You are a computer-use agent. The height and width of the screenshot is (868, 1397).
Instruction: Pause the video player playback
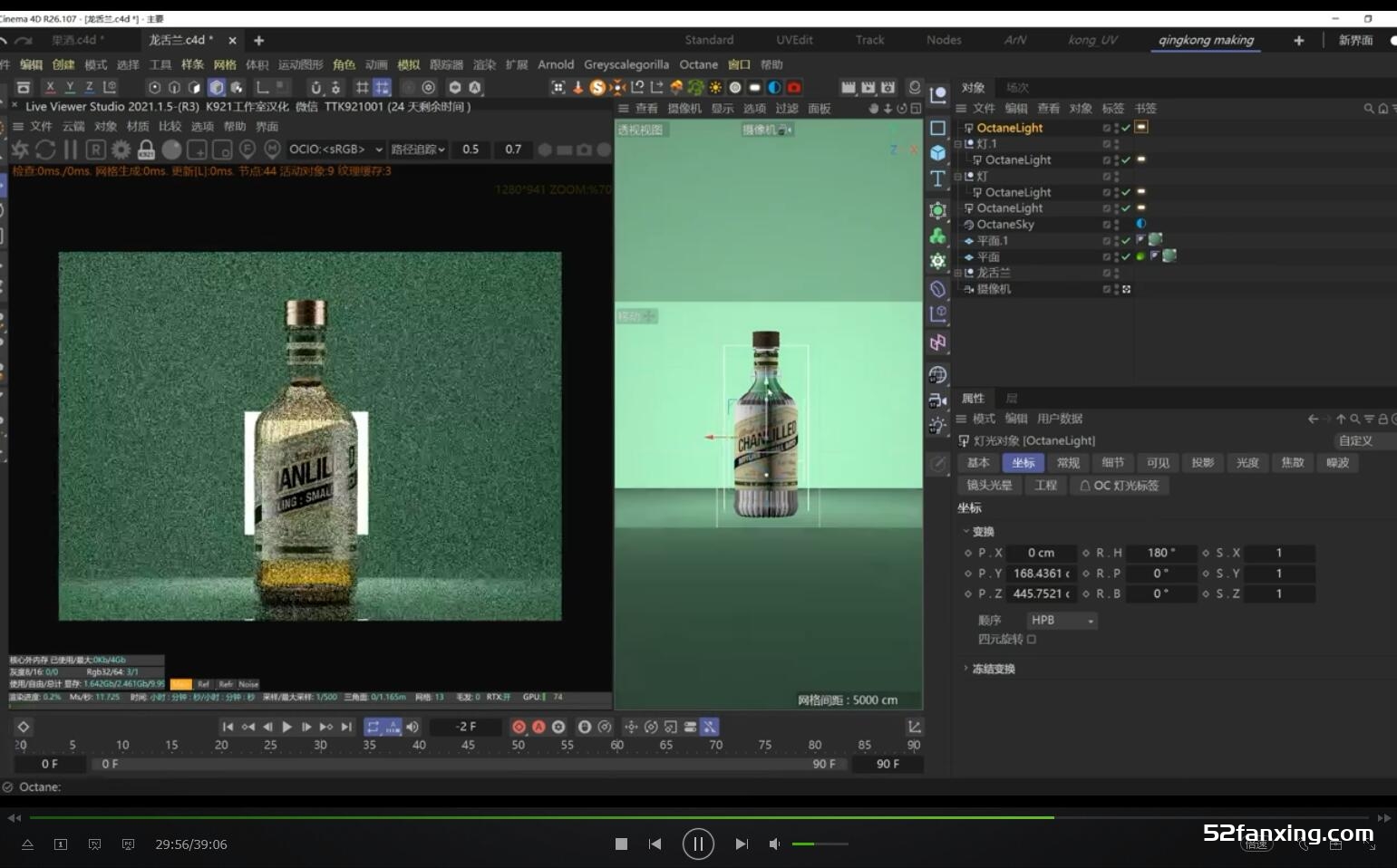click(698, 844)
